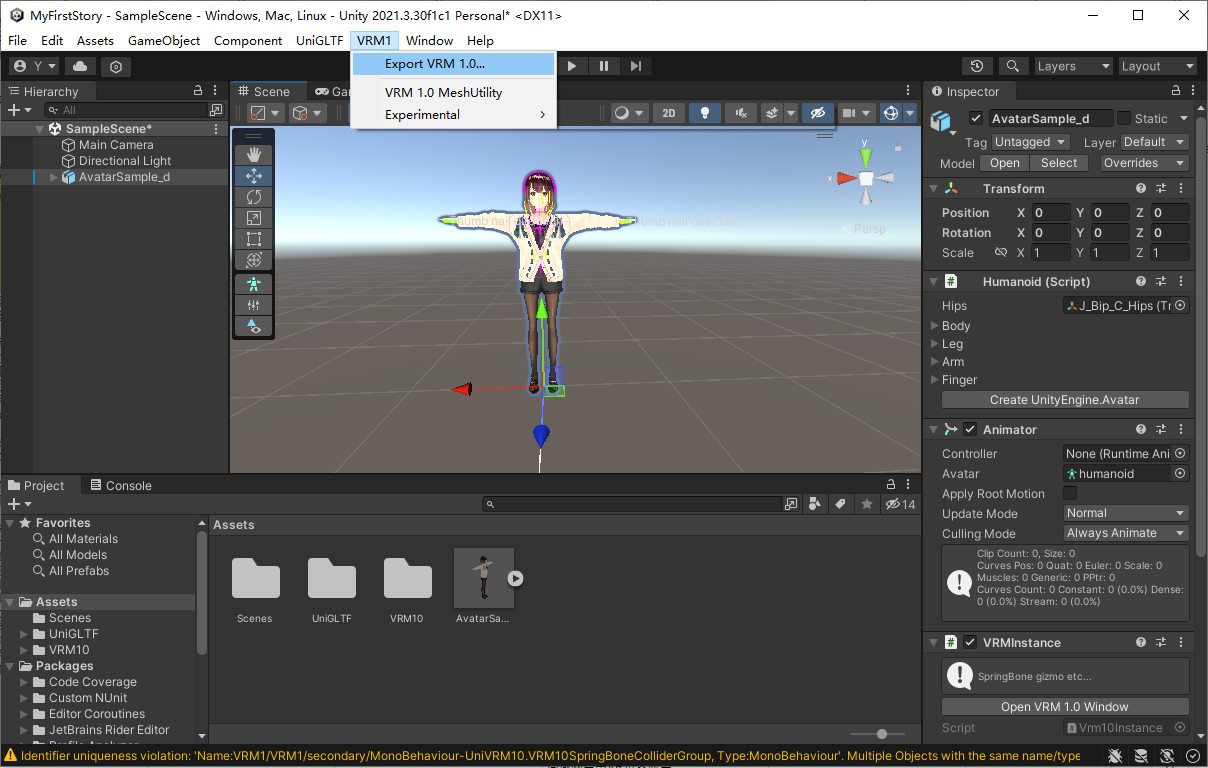Viewport: 1208px width, 768px height.
Task: Enable Apply Root Motion checkbox
Action: click(x=1070, y=494)
